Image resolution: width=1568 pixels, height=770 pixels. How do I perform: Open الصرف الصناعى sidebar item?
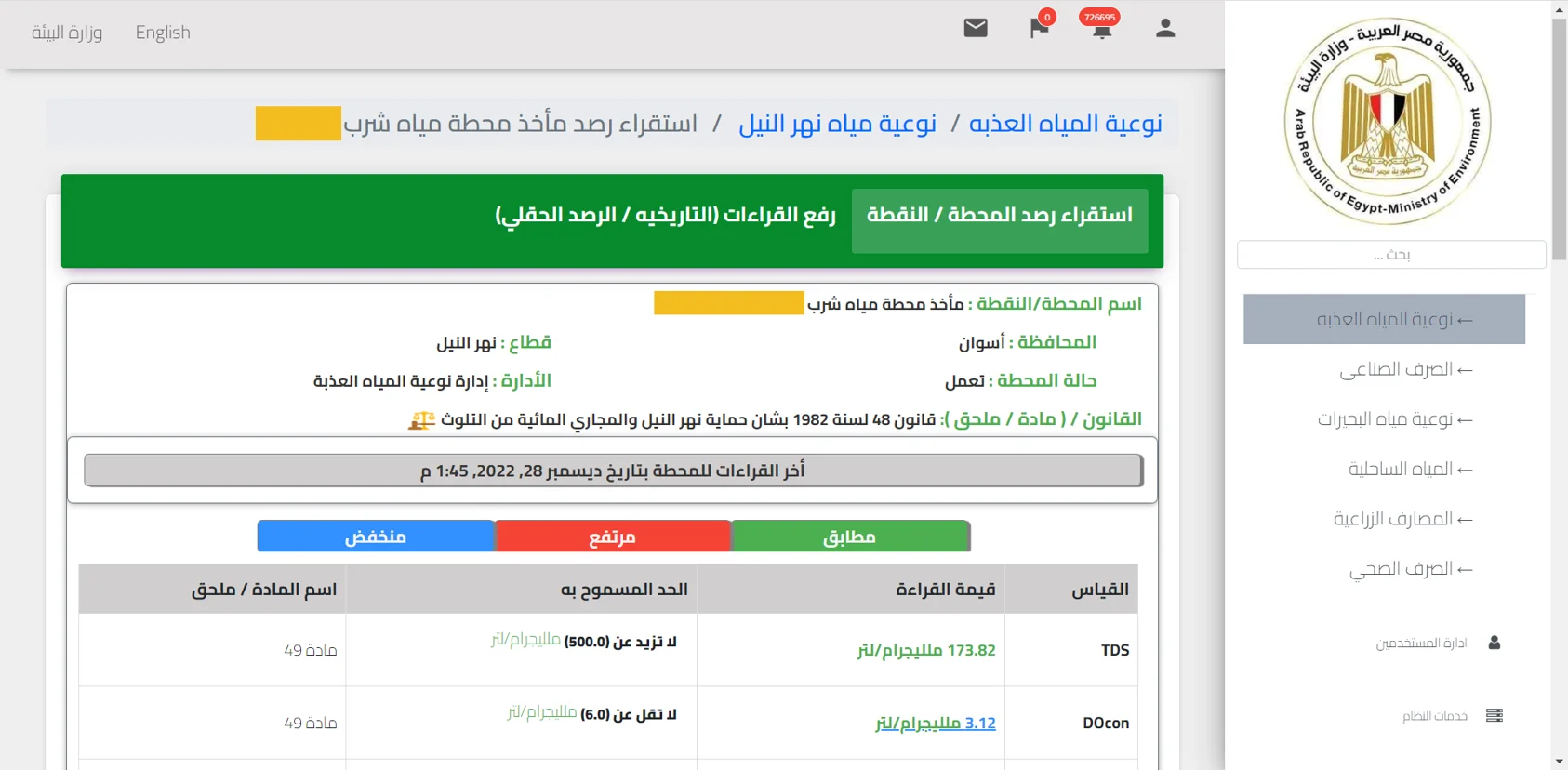click(1405, 369)
